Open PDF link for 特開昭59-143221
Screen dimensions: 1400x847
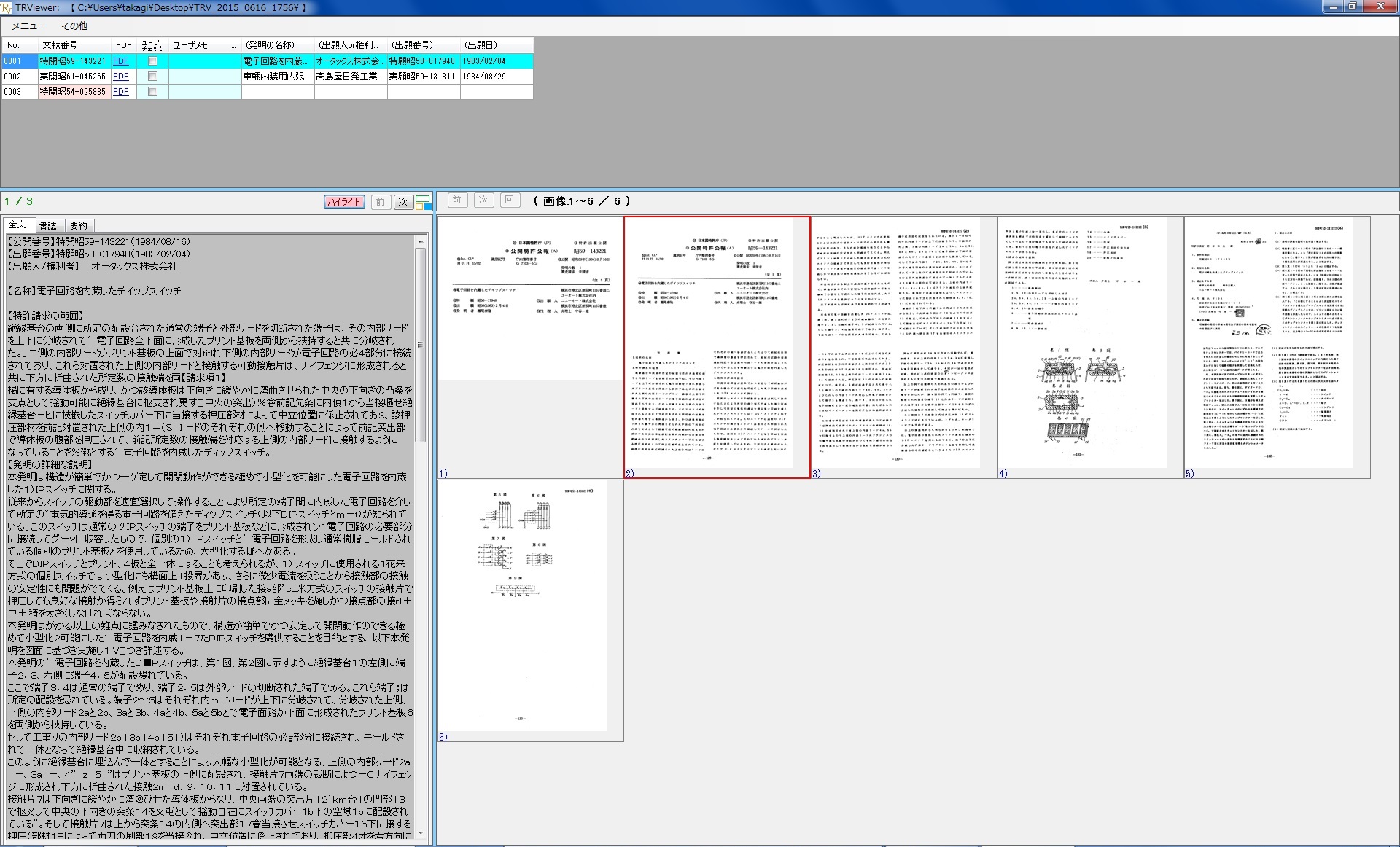click(121, 61)
